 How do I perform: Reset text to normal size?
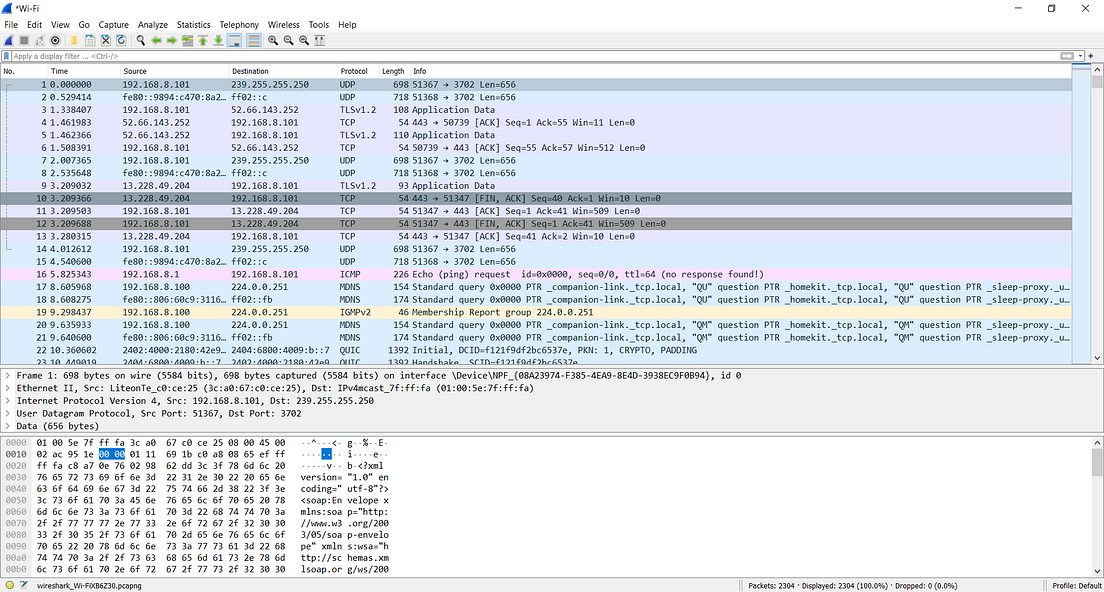(x=303, y=41)
